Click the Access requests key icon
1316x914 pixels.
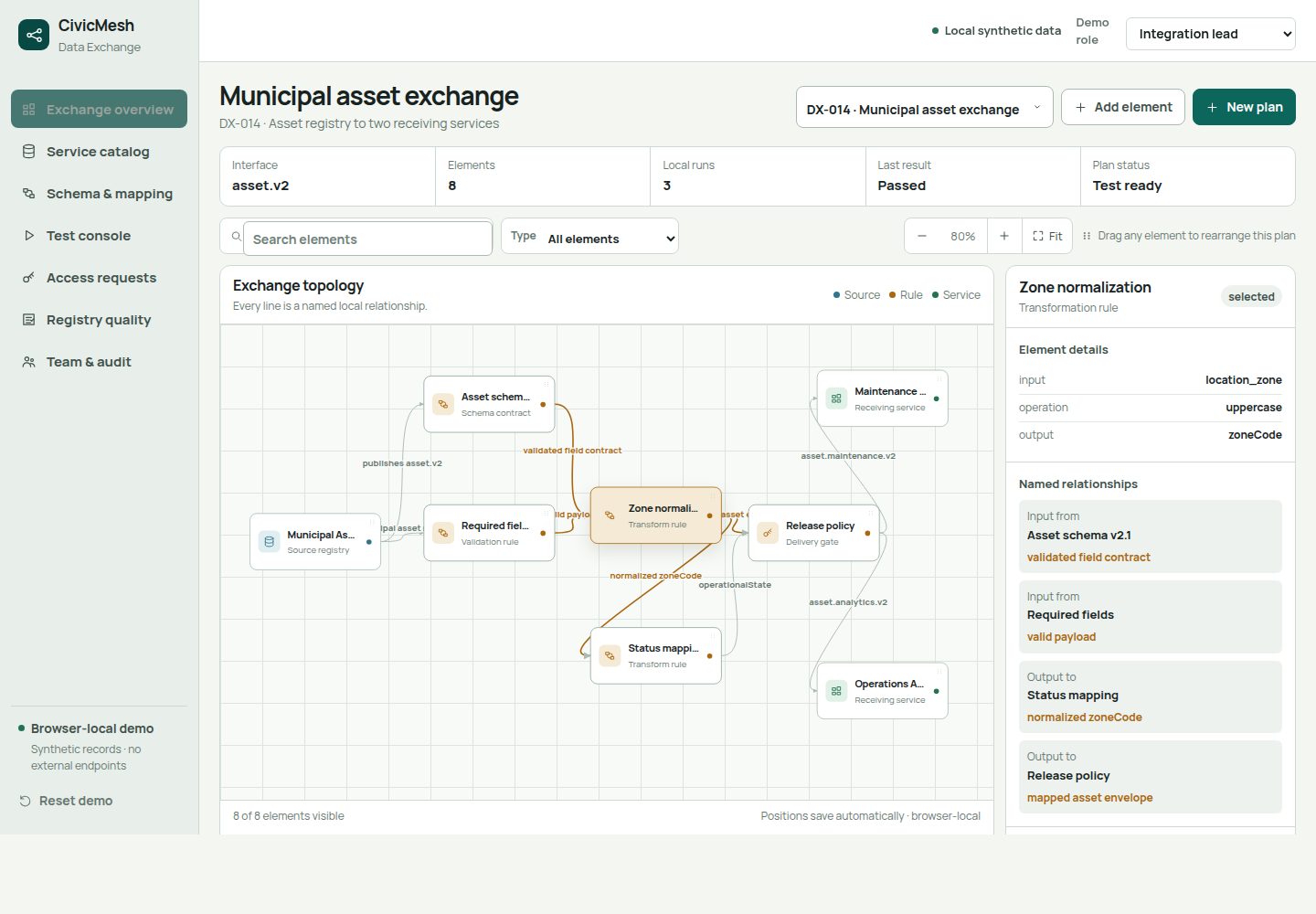(x=29, y=277)
